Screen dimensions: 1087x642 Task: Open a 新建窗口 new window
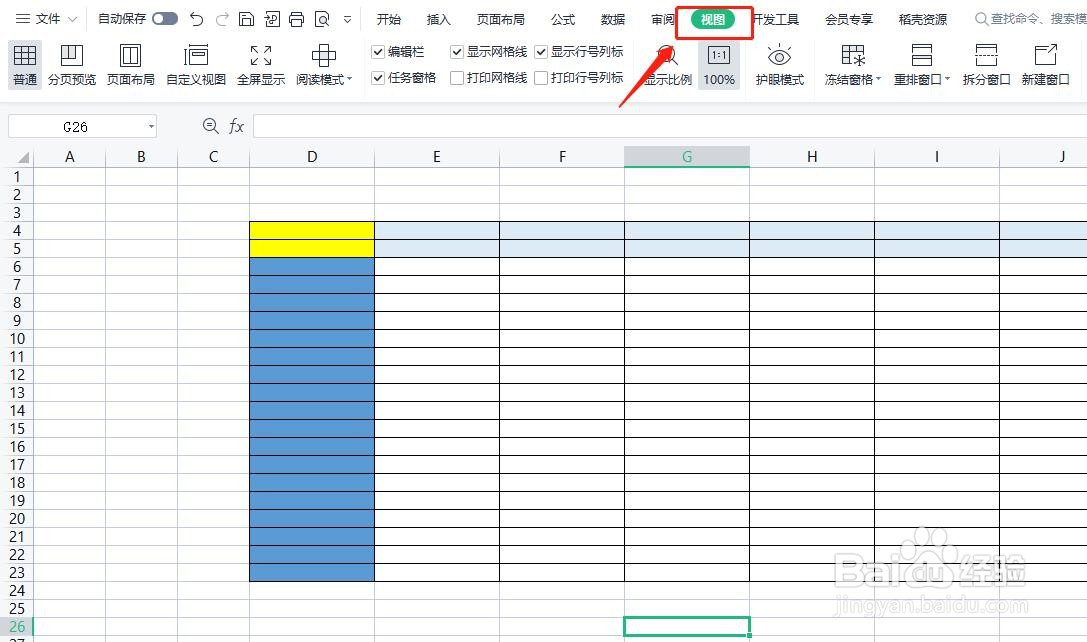[x=1045, y=64]
